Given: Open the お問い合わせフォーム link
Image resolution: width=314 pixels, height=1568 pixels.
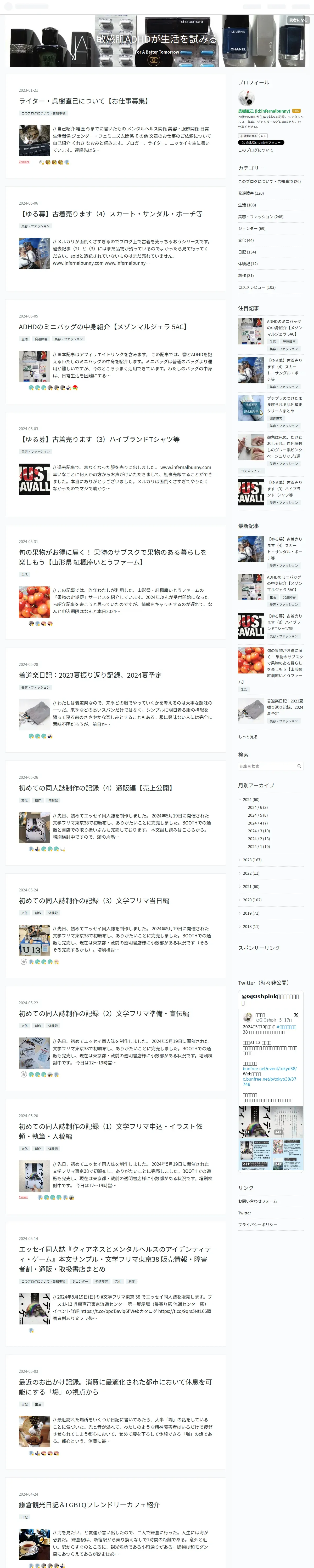Looking at the screenshot, I should tap(257, 1201).
